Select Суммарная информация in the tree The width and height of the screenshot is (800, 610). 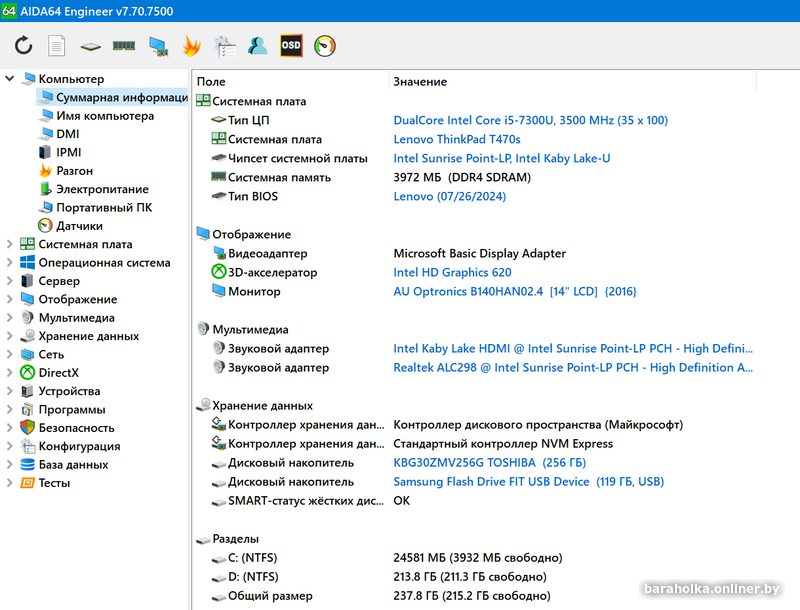(113, 97)
